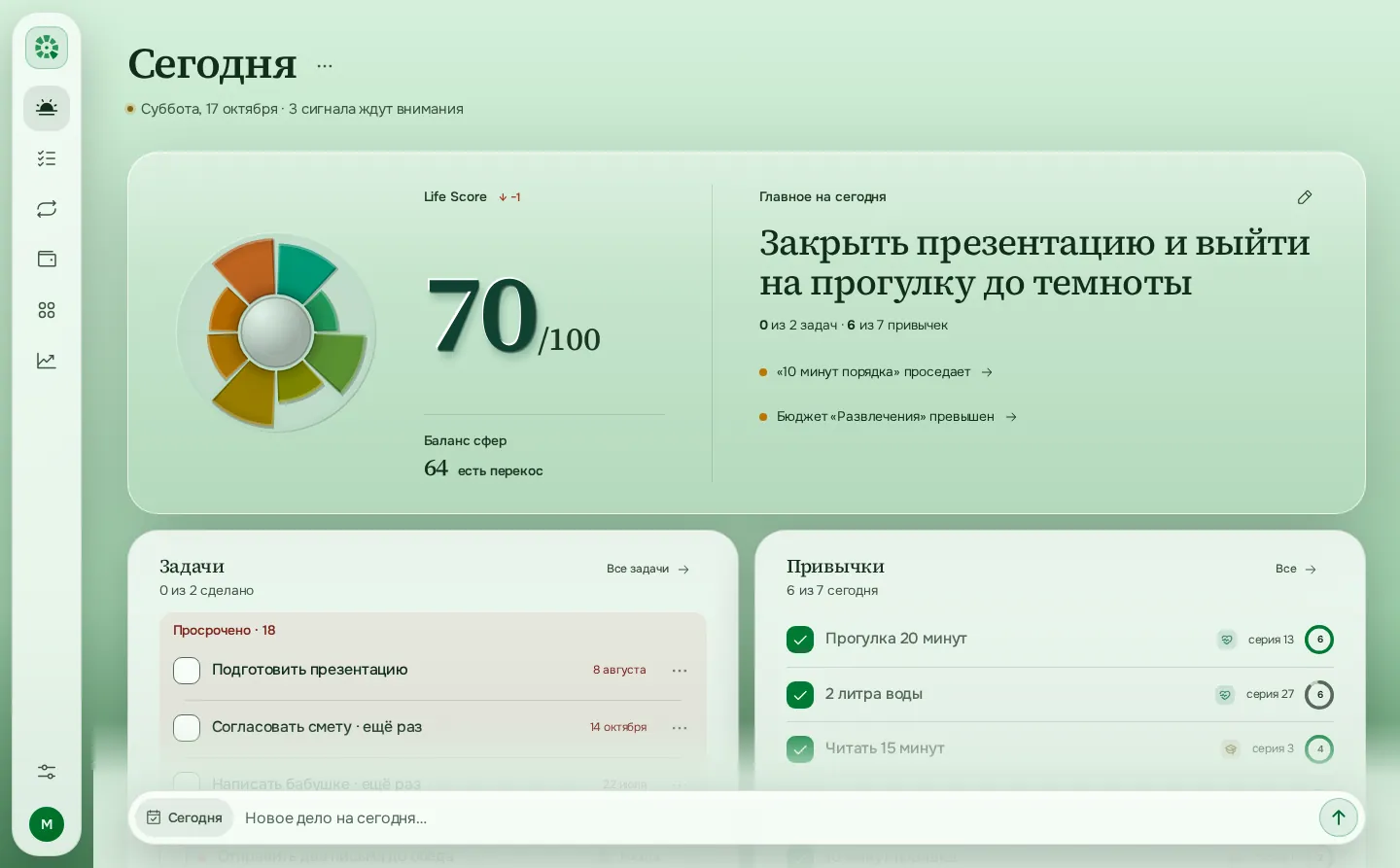Open the Today sunrise view in sidebar
This screenshot has width=1400, height=868.
47,108
